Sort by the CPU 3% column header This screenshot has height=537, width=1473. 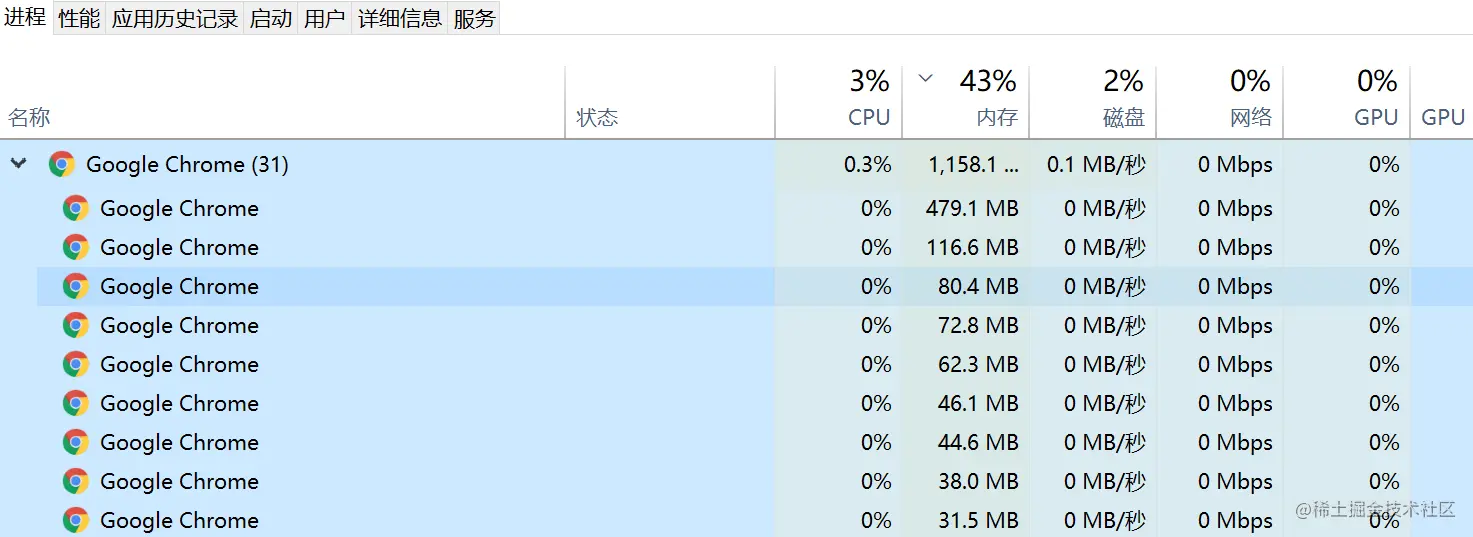tap(839, 102)
